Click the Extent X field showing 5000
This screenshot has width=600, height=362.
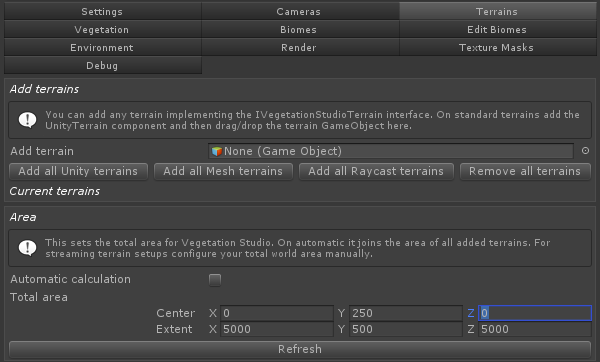pyautogui.click(x=277, y=329)
